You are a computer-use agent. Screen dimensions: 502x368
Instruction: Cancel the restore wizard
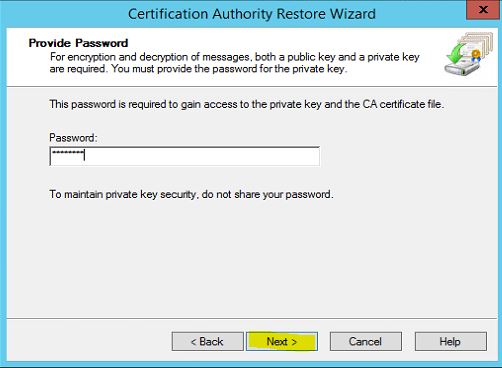point(366,341)
